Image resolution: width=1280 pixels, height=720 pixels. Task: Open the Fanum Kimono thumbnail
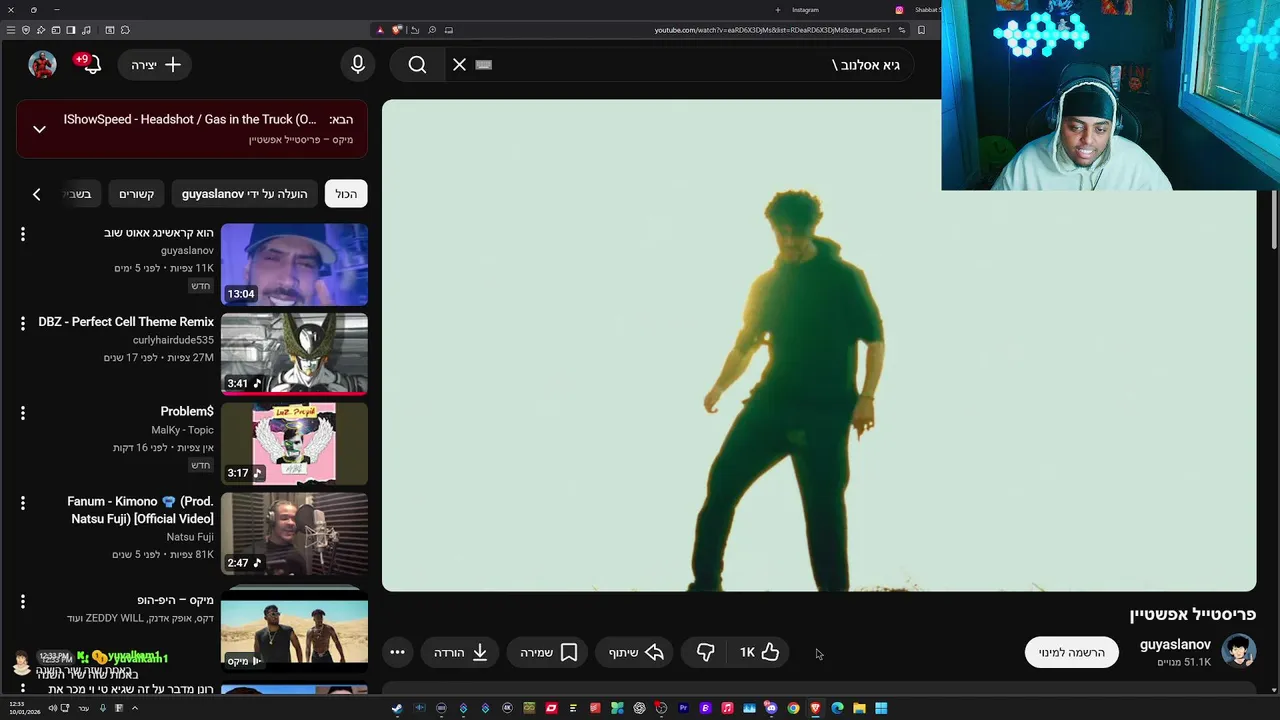pyautogui.click(x=294, y=533)
